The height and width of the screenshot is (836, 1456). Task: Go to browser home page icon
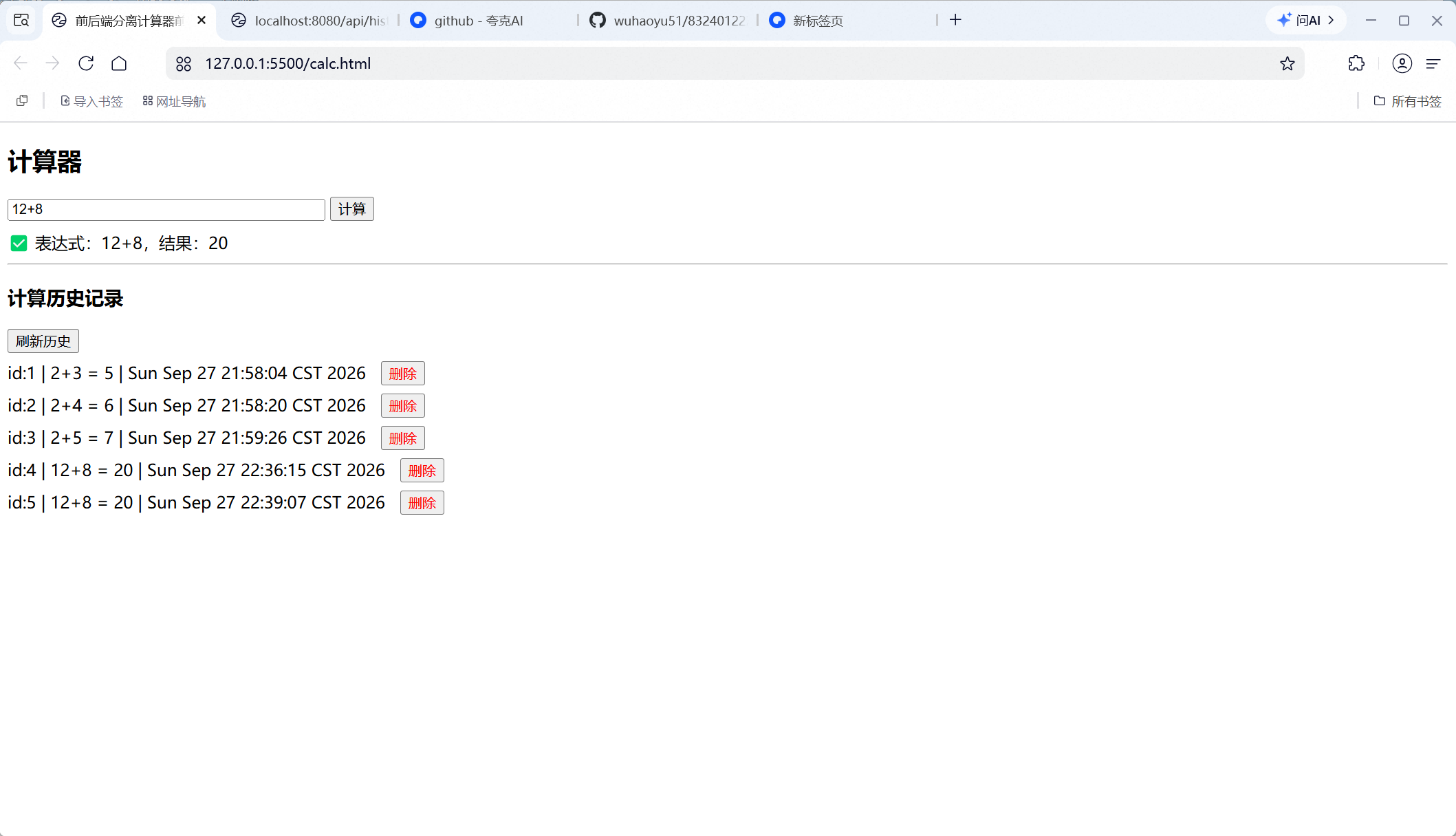(x=119, y=63)
